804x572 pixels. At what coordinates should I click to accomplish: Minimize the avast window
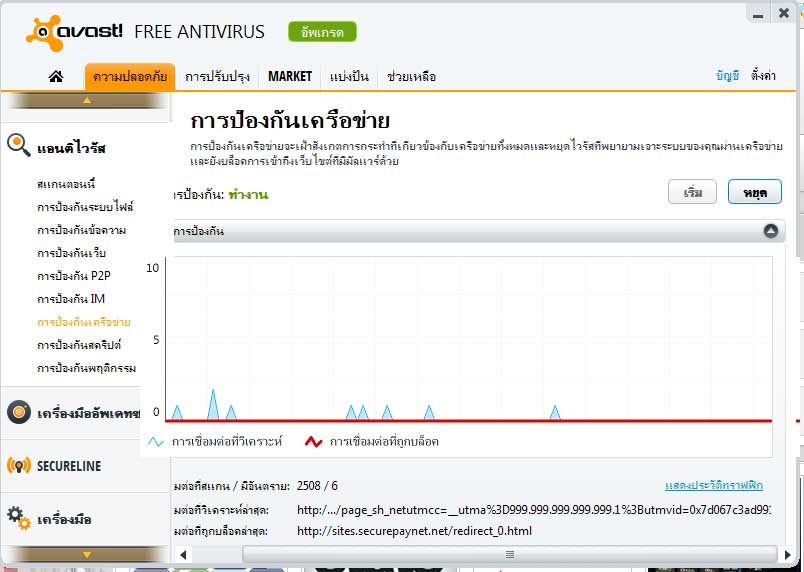click(758, 14)
